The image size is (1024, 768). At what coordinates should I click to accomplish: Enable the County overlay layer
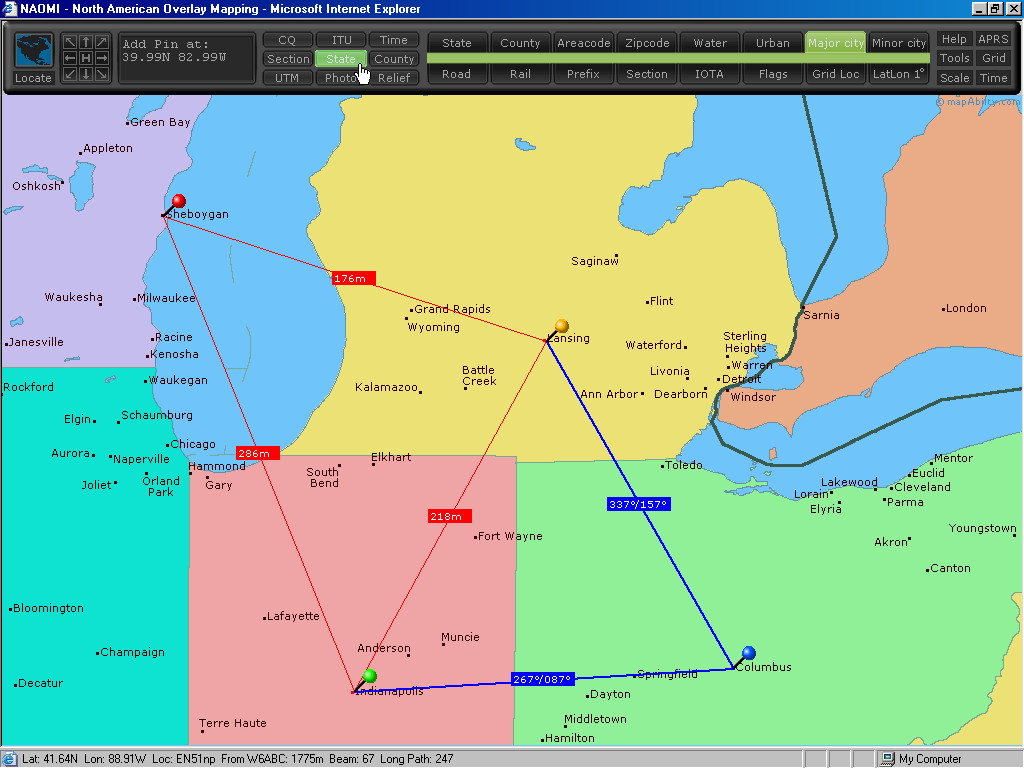click(520, 42)
